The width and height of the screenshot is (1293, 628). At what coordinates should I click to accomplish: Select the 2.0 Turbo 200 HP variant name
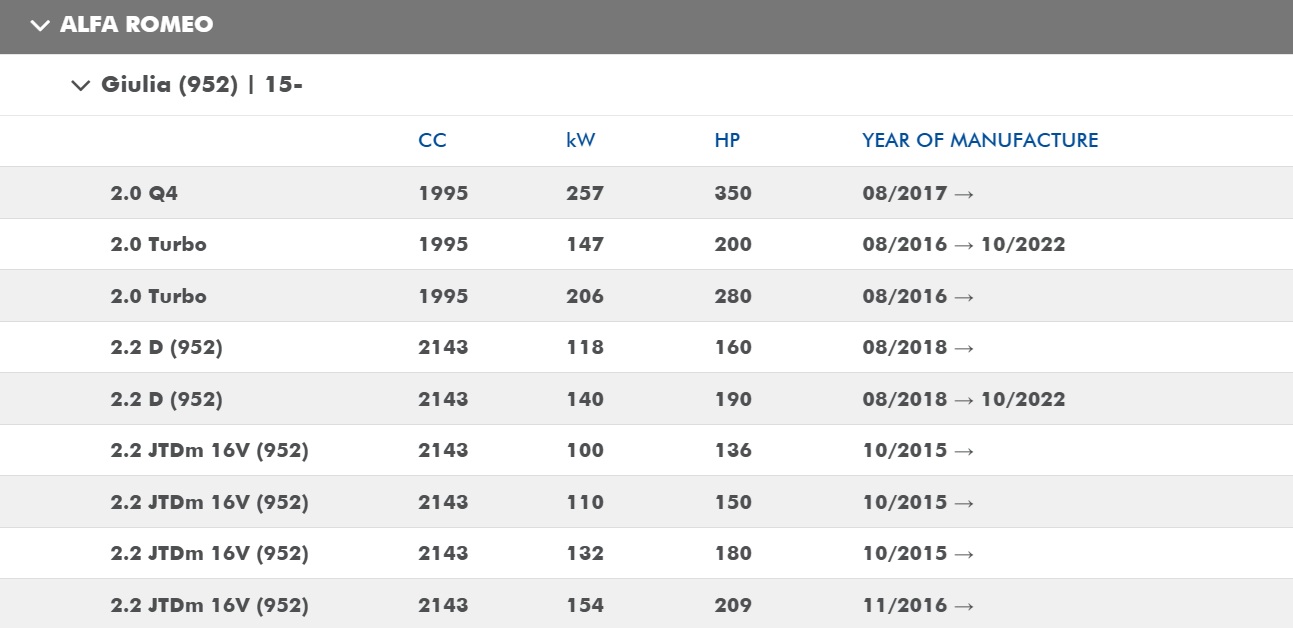(x=158, y=245)
